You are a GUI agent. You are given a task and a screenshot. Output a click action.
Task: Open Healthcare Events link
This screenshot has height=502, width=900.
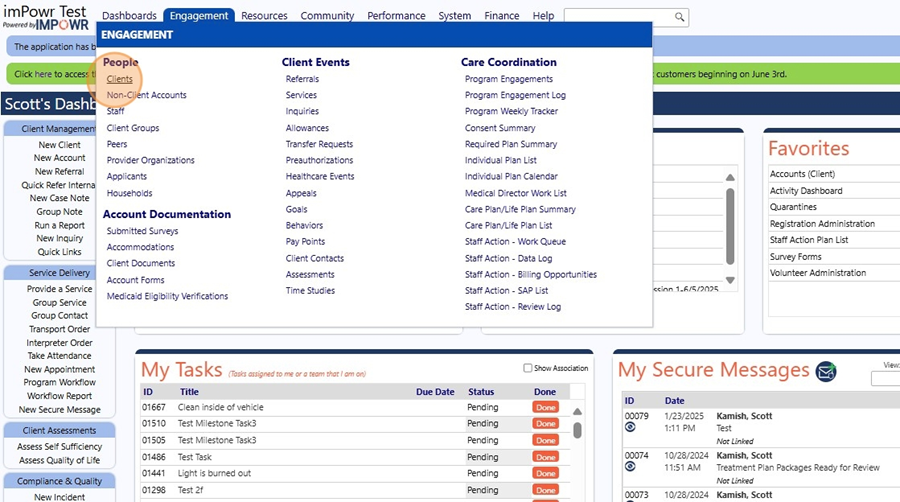click(320, 176)
